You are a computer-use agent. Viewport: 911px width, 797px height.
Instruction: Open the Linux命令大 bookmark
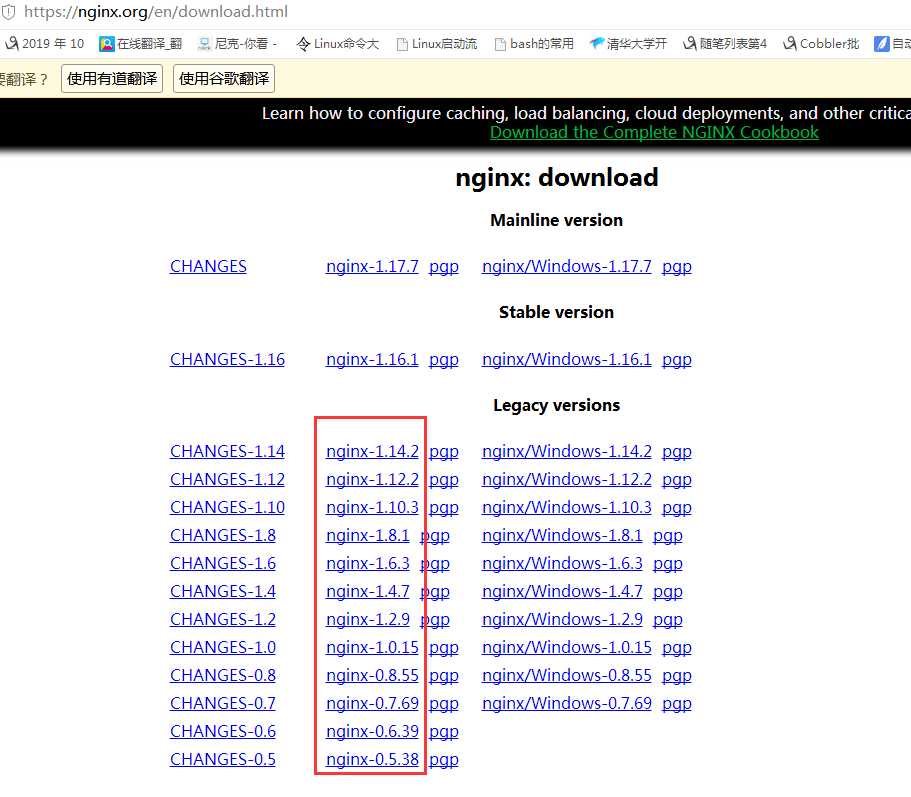(338, 44)
